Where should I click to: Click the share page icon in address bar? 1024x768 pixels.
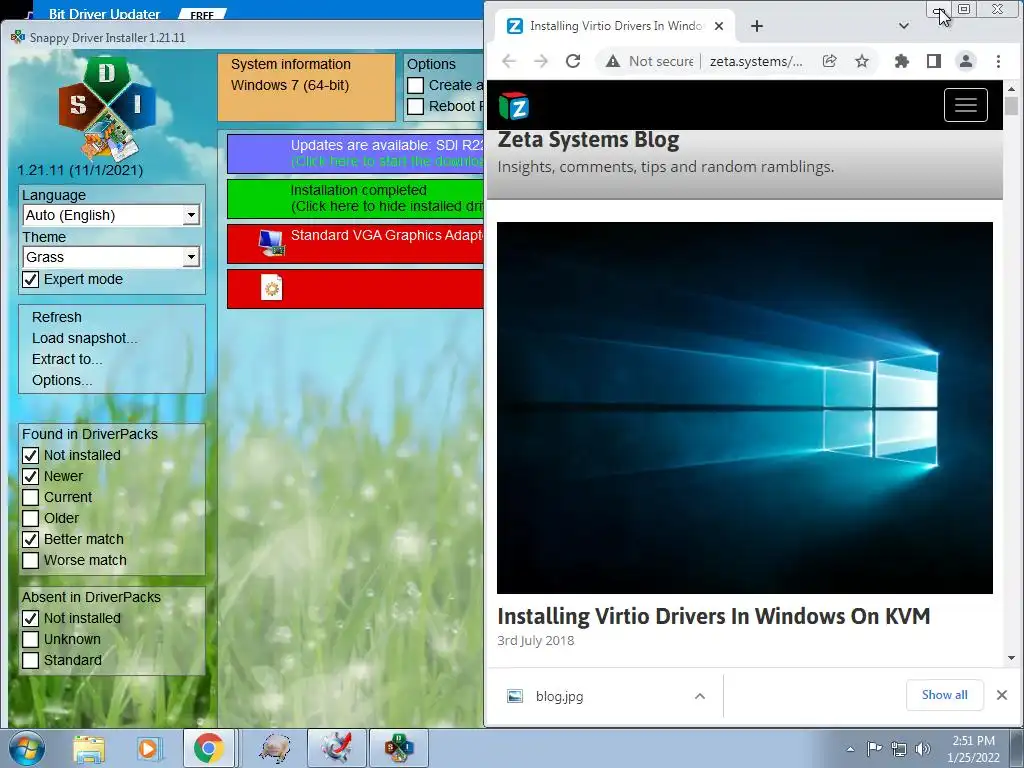click(x=829, y=61)
